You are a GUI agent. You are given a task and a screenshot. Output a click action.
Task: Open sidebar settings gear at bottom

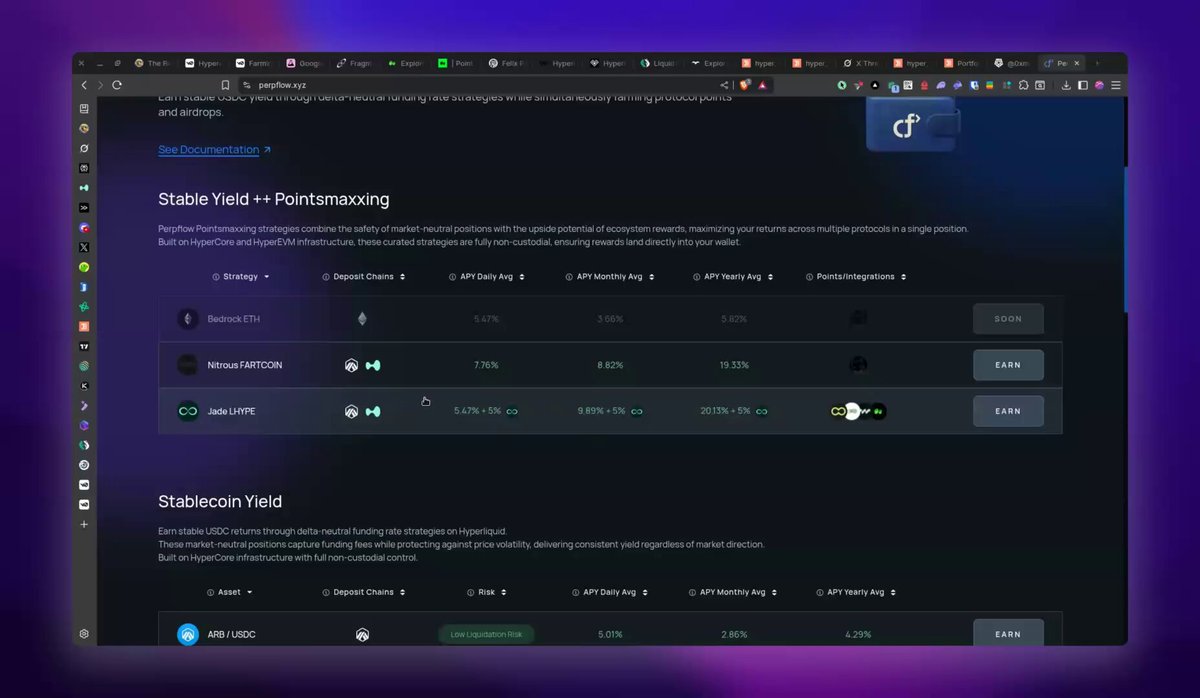click(x=84, y=634)
